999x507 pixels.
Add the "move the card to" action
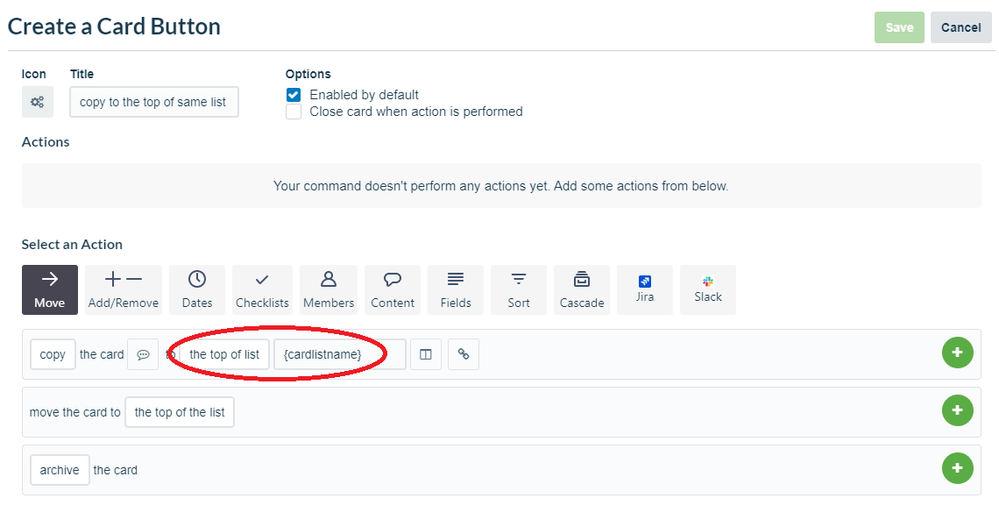point(958,410)
